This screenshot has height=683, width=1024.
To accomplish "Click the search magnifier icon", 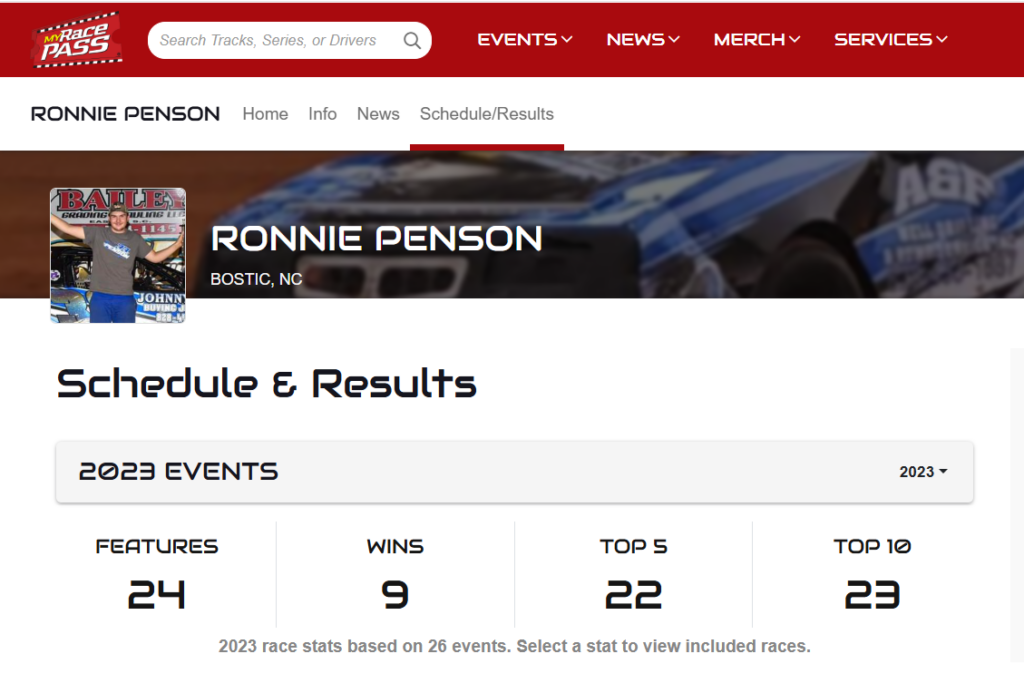I will pos(412,40).
